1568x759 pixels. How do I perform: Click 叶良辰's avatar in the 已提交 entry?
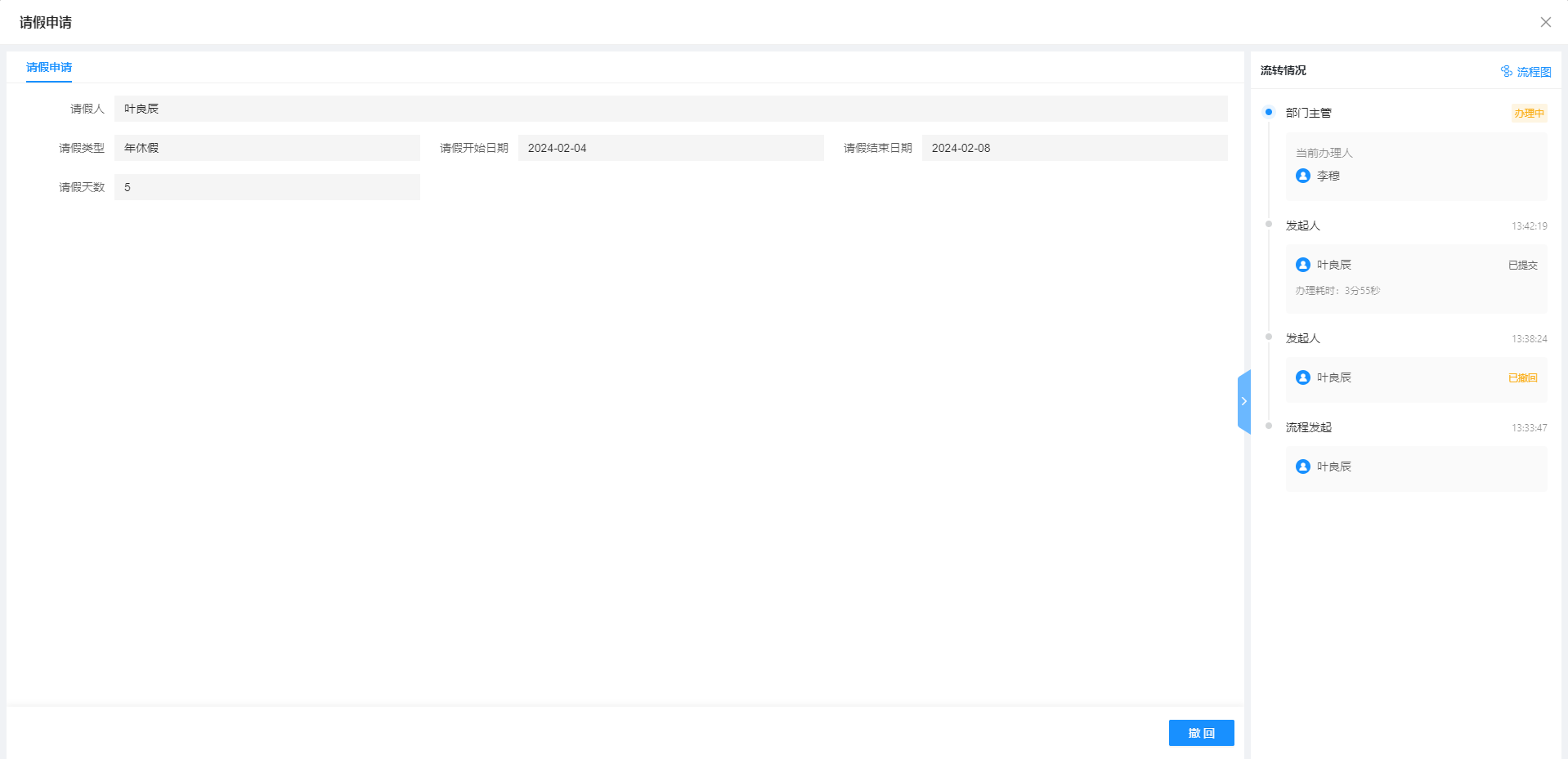[x=1303, y=265]
